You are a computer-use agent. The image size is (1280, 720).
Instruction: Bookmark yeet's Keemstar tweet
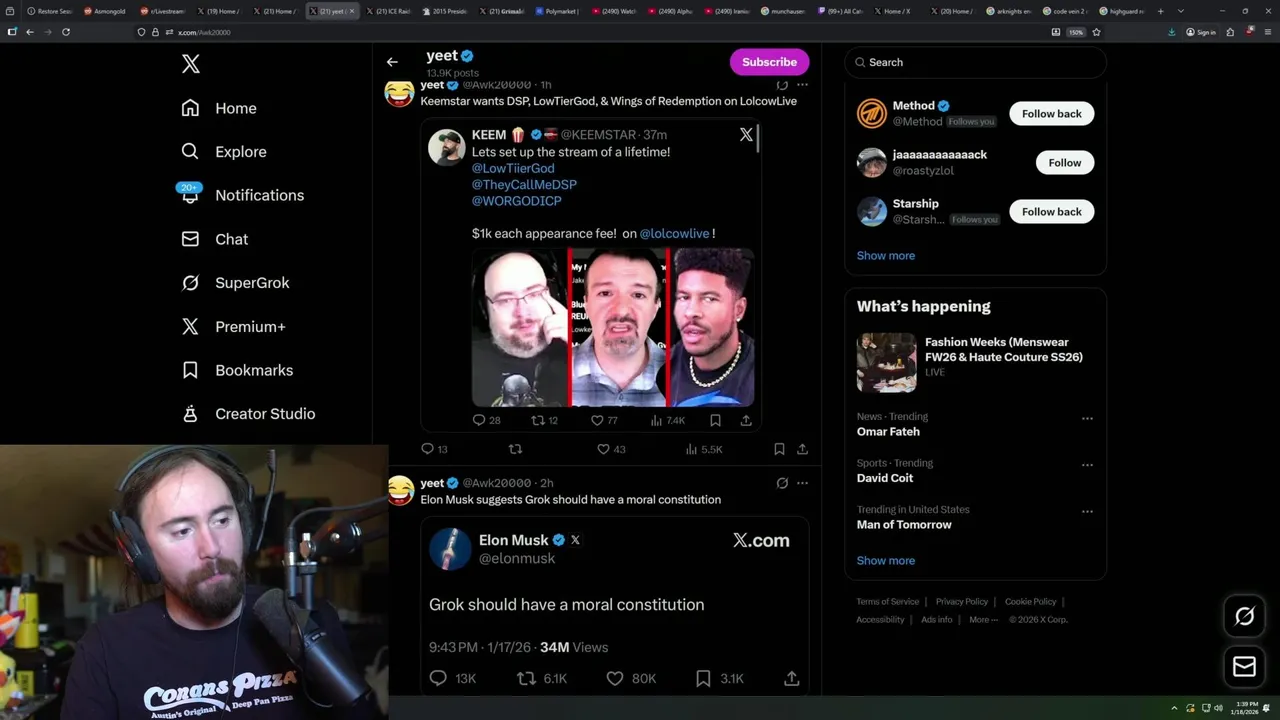point(779,449)
